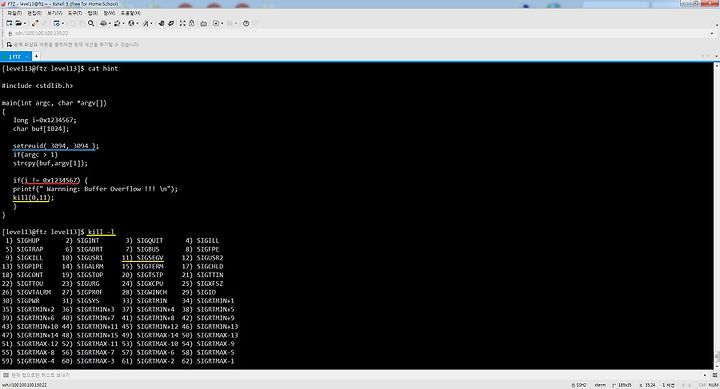Image resolution: width=720 pixels, height=389 pixels.
Task: Open the Help (도움말) menu
Action: pos(130,13)
